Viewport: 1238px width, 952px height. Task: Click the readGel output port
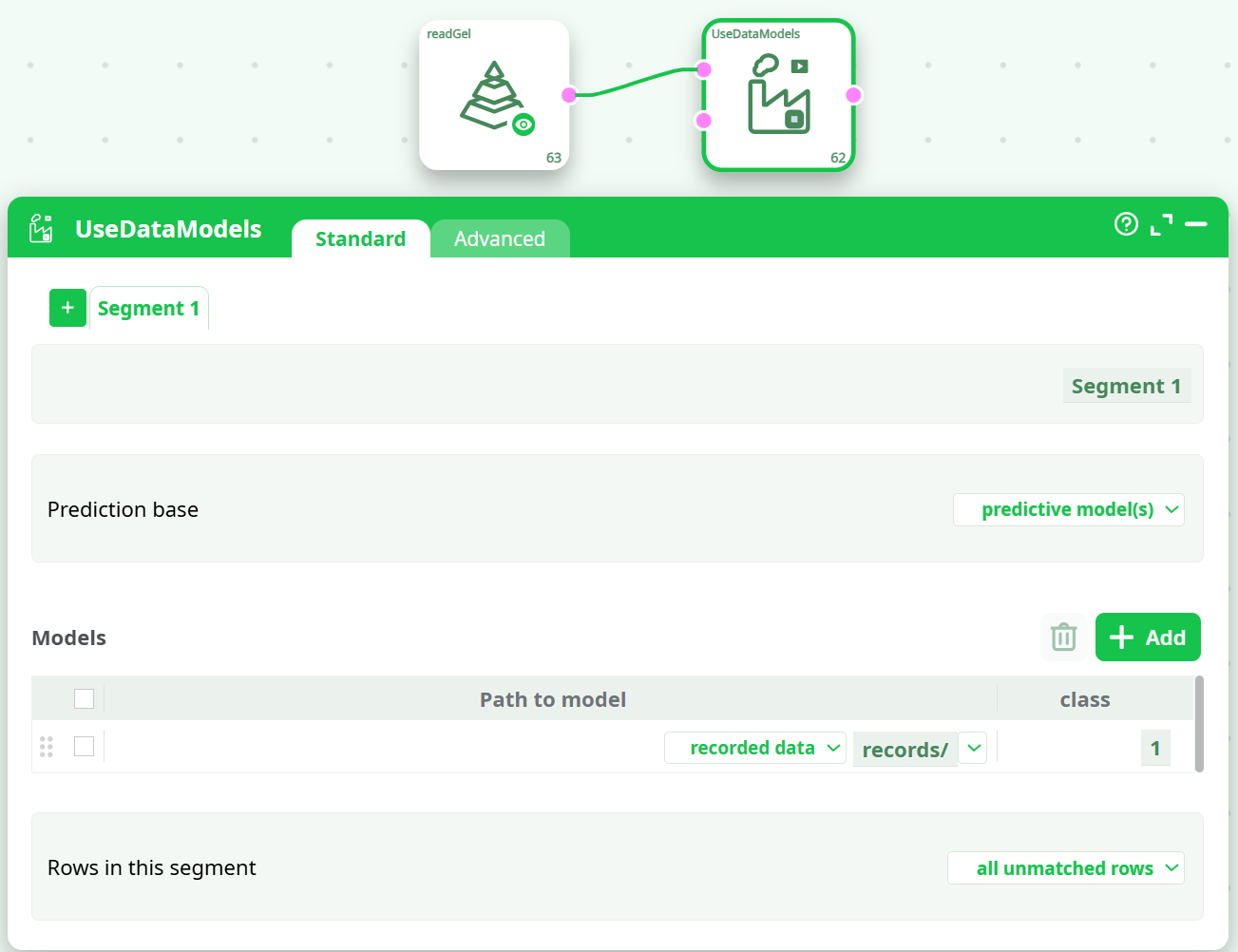[x=569, y=95]
